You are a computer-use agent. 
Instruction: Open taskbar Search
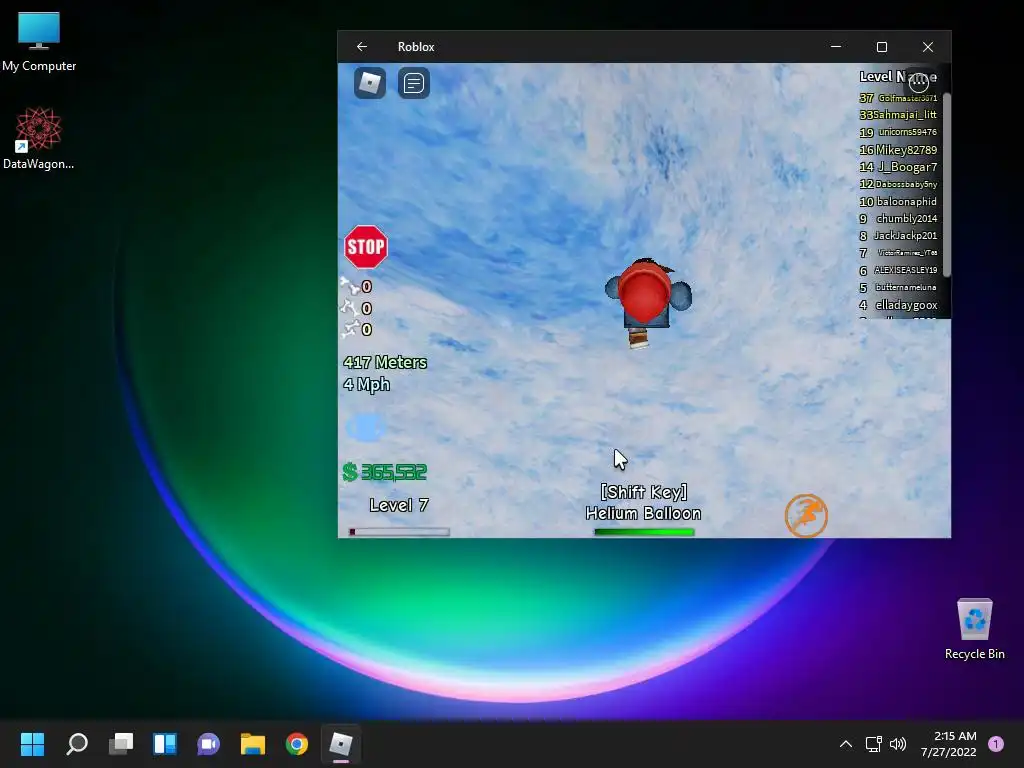(x=77, y=743)
